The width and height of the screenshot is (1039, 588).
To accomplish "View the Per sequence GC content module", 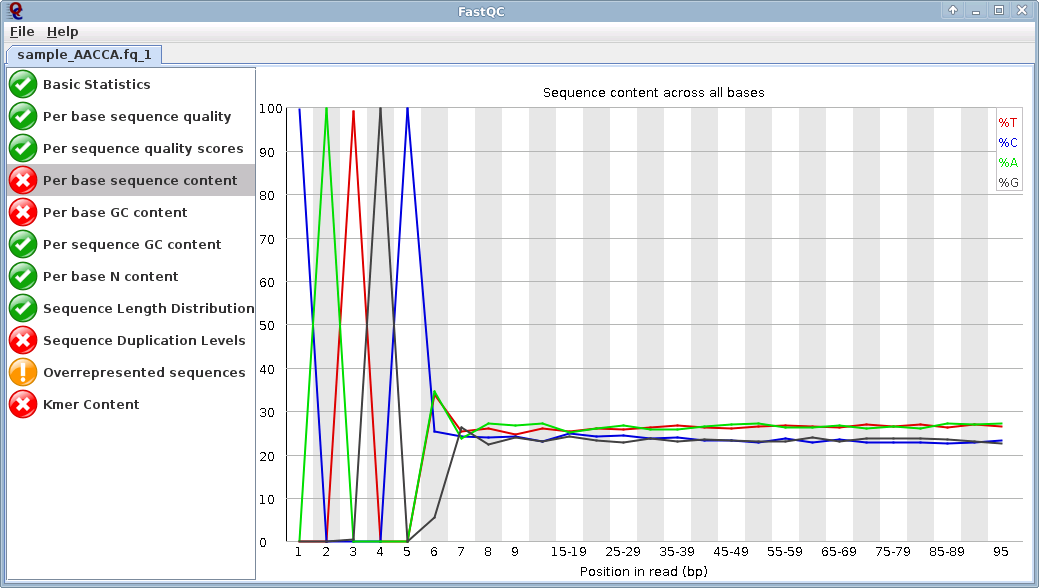I will pyautogui.click(x=132, y=244).
